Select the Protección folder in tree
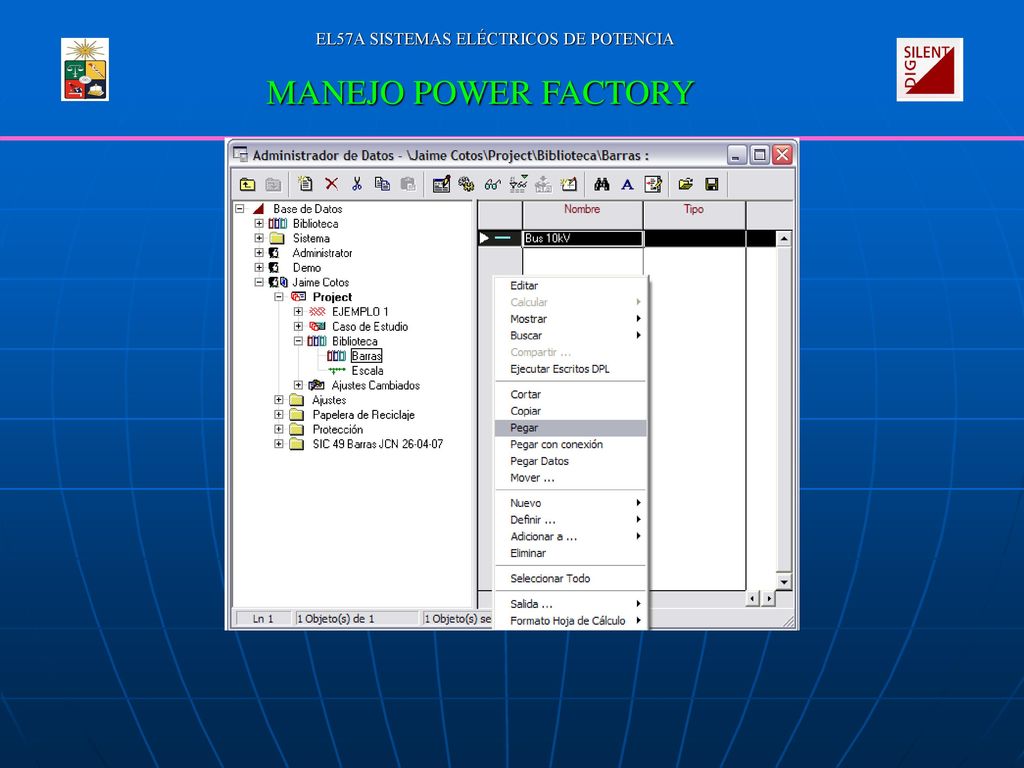 tap(338, 429)
